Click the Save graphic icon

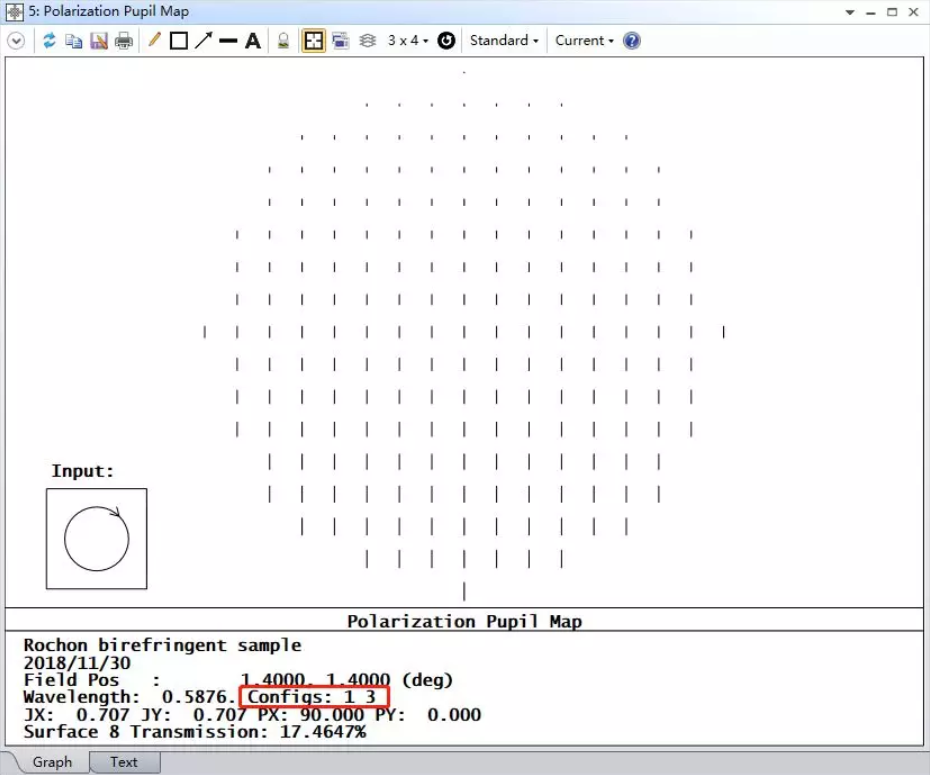pyautogui.click(x=98, y=41)
